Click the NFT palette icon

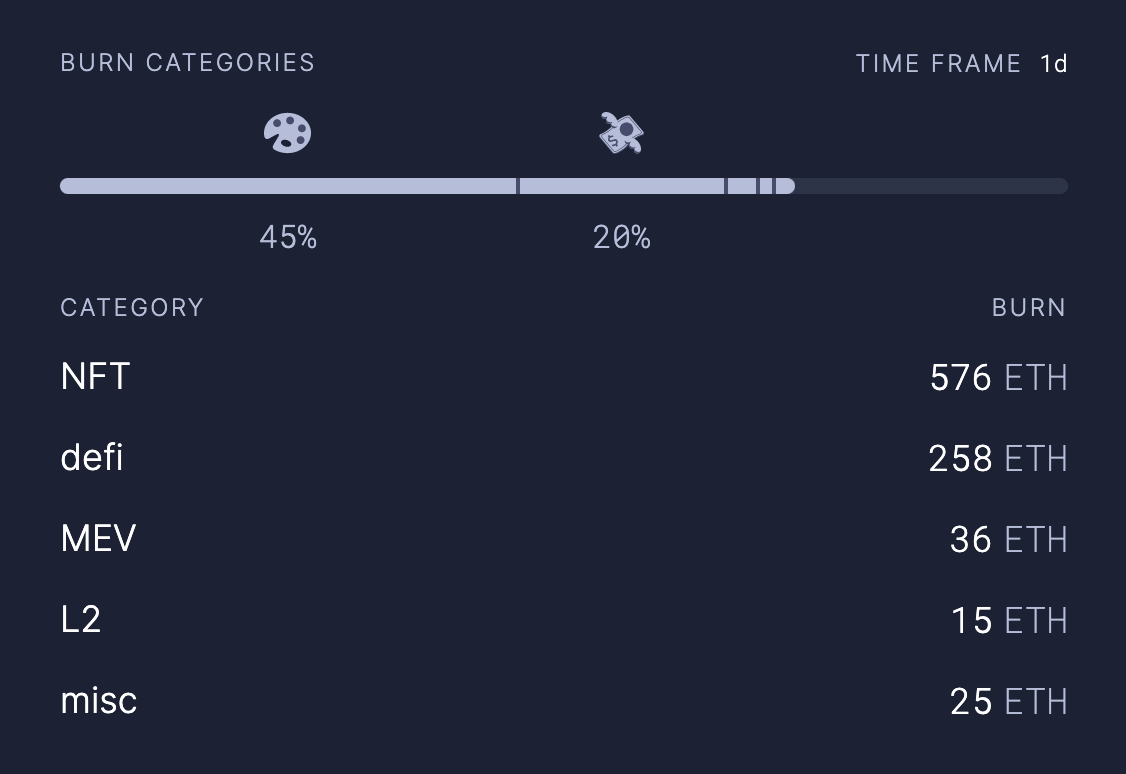(x=288, y=133)
